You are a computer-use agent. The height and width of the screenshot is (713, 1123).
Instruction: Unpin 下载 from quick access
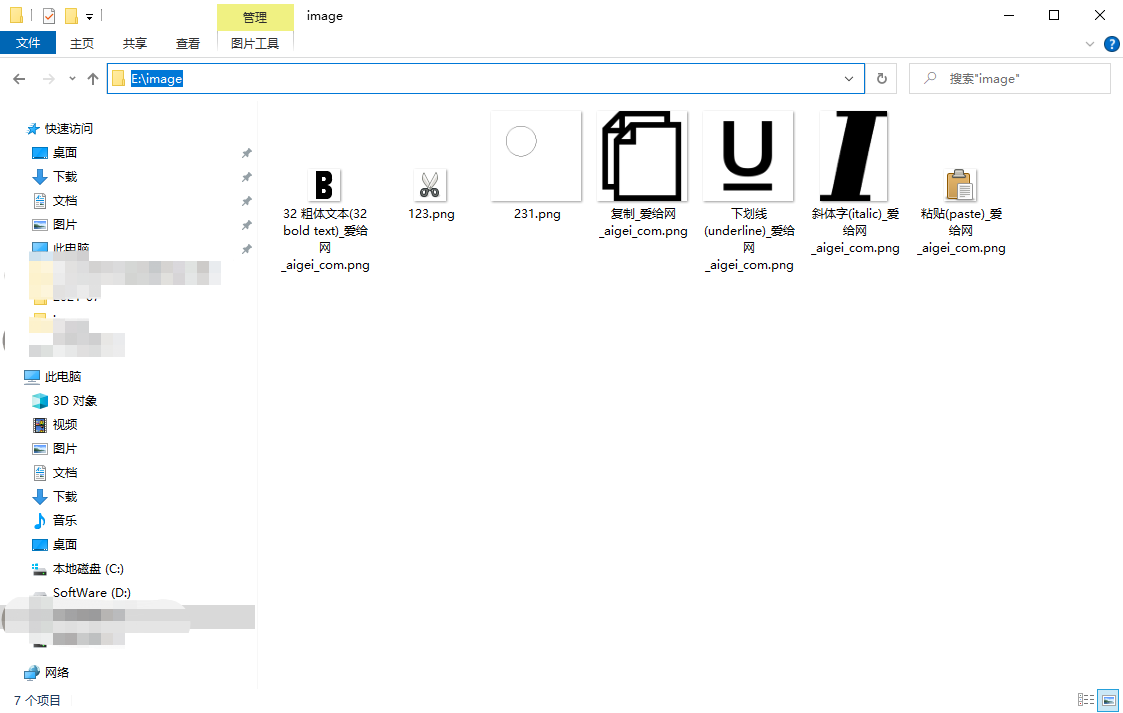(x=246, y=176)
